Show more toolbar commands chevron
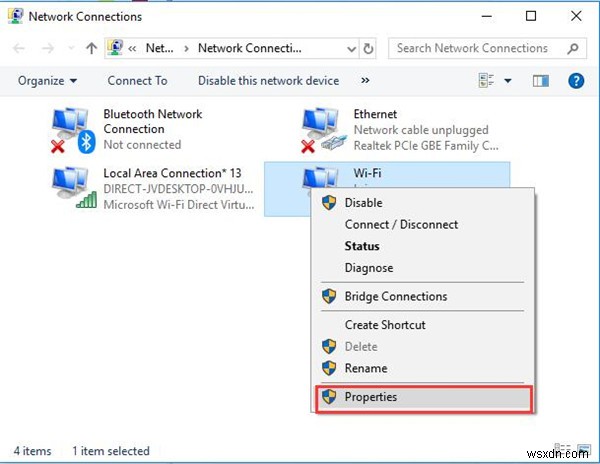This screenshot has width=600, height=464. pyautogui.click(x=365, y=81)
